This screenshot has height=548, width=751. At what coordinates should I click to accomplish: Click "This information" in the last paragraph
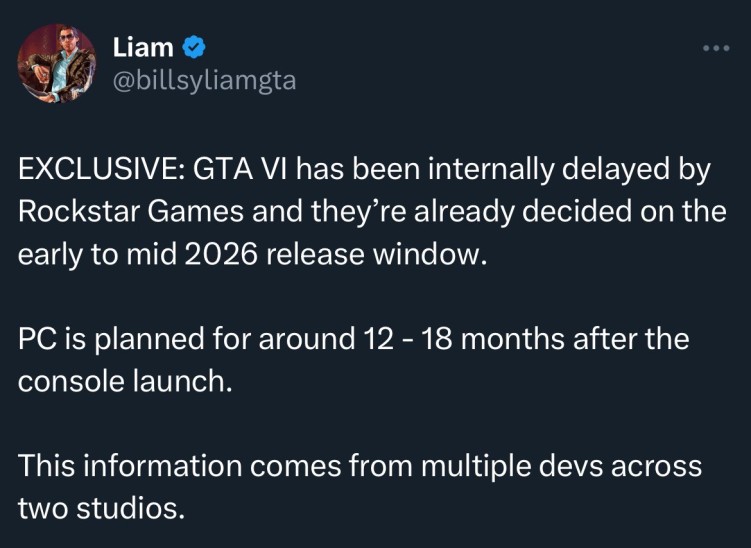(130, 466)
